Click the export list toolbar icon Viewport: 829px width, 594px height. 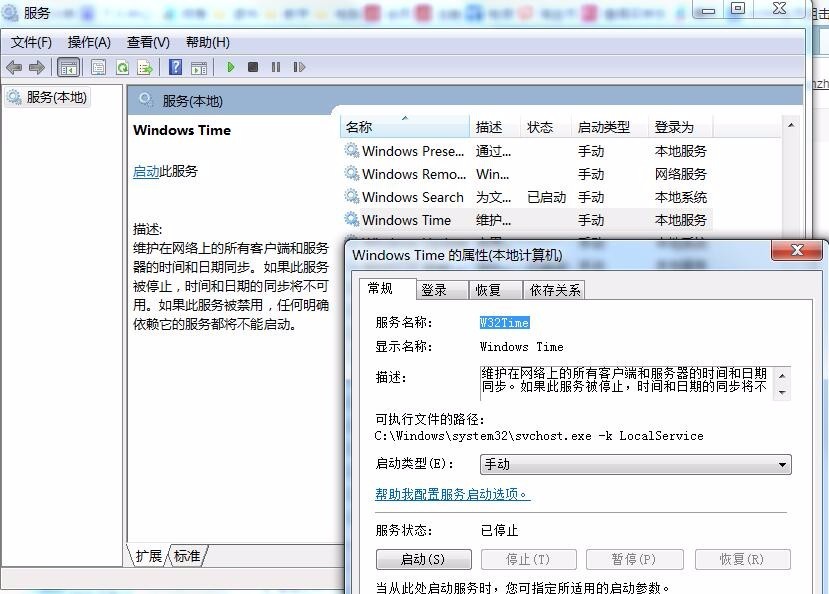(x=145, y=68)
